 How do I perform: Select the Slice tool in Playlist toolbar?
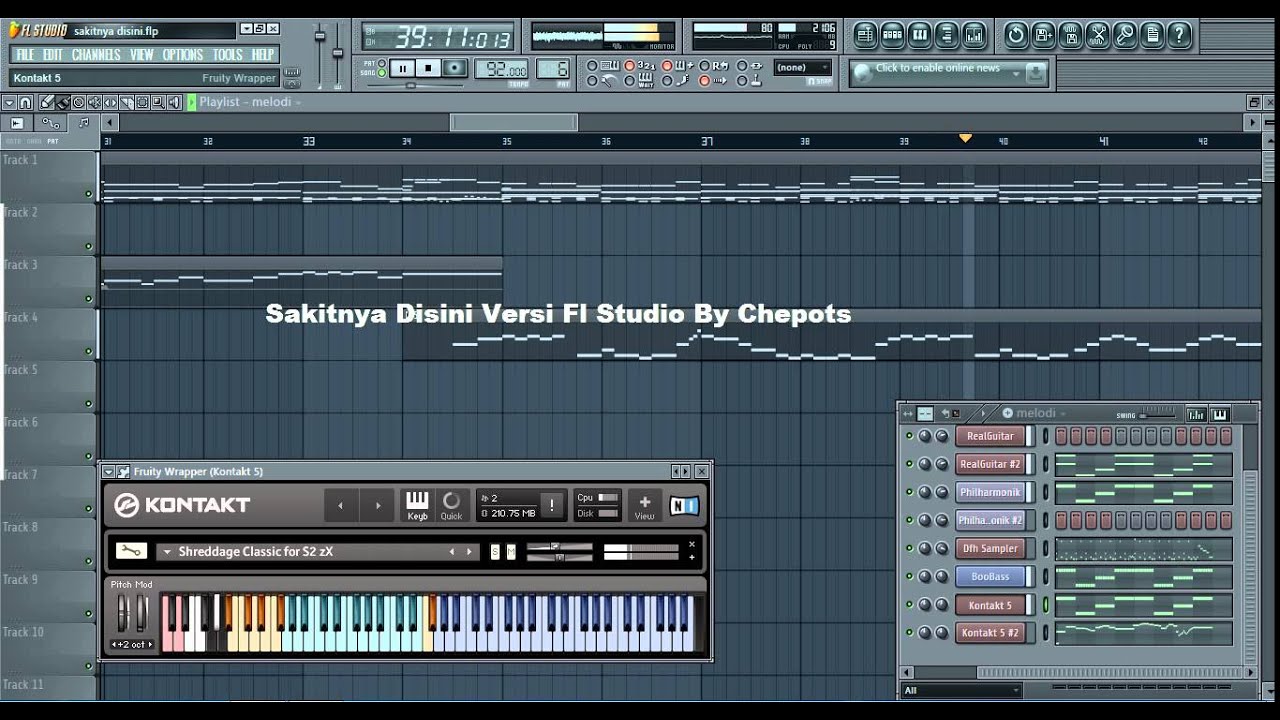126,102
